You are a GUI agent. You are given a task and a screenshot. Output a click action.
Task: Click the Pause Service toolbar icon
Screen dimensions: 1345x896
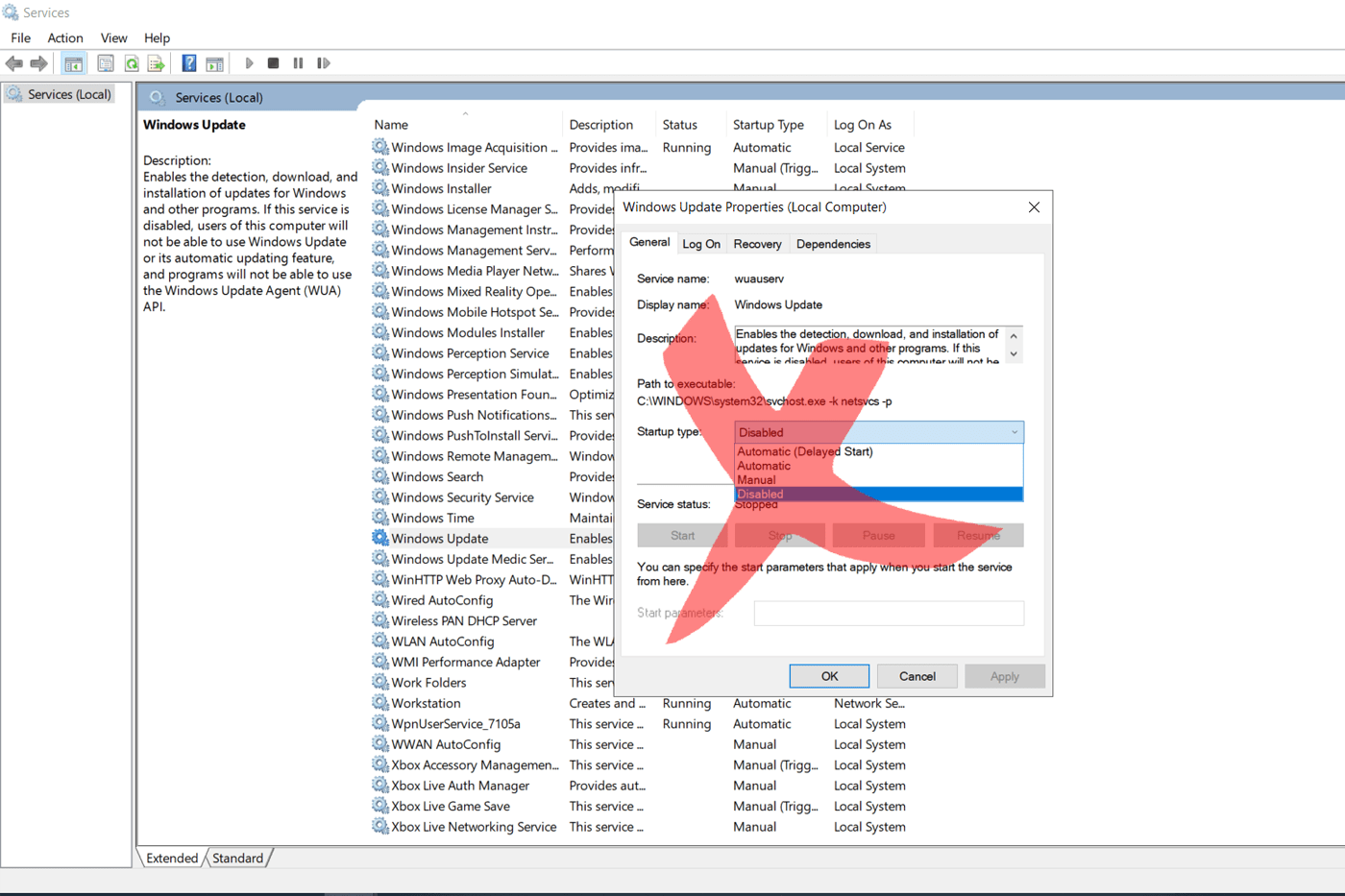(298, 63)
